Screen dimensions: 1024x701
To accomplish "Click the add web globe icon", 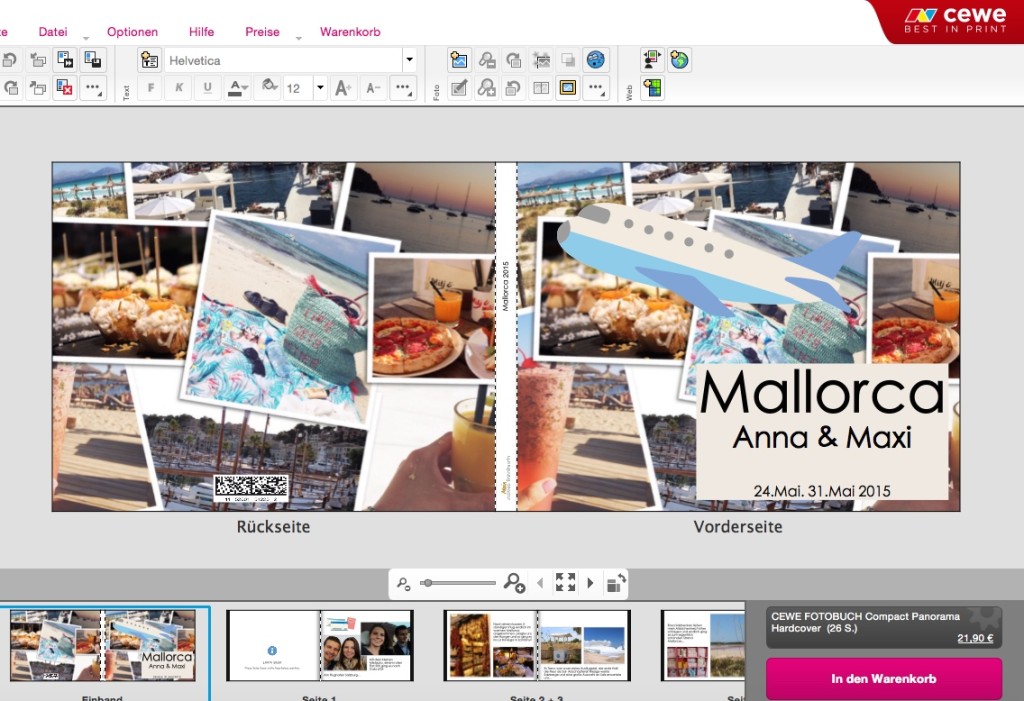I will coord(679,60).
